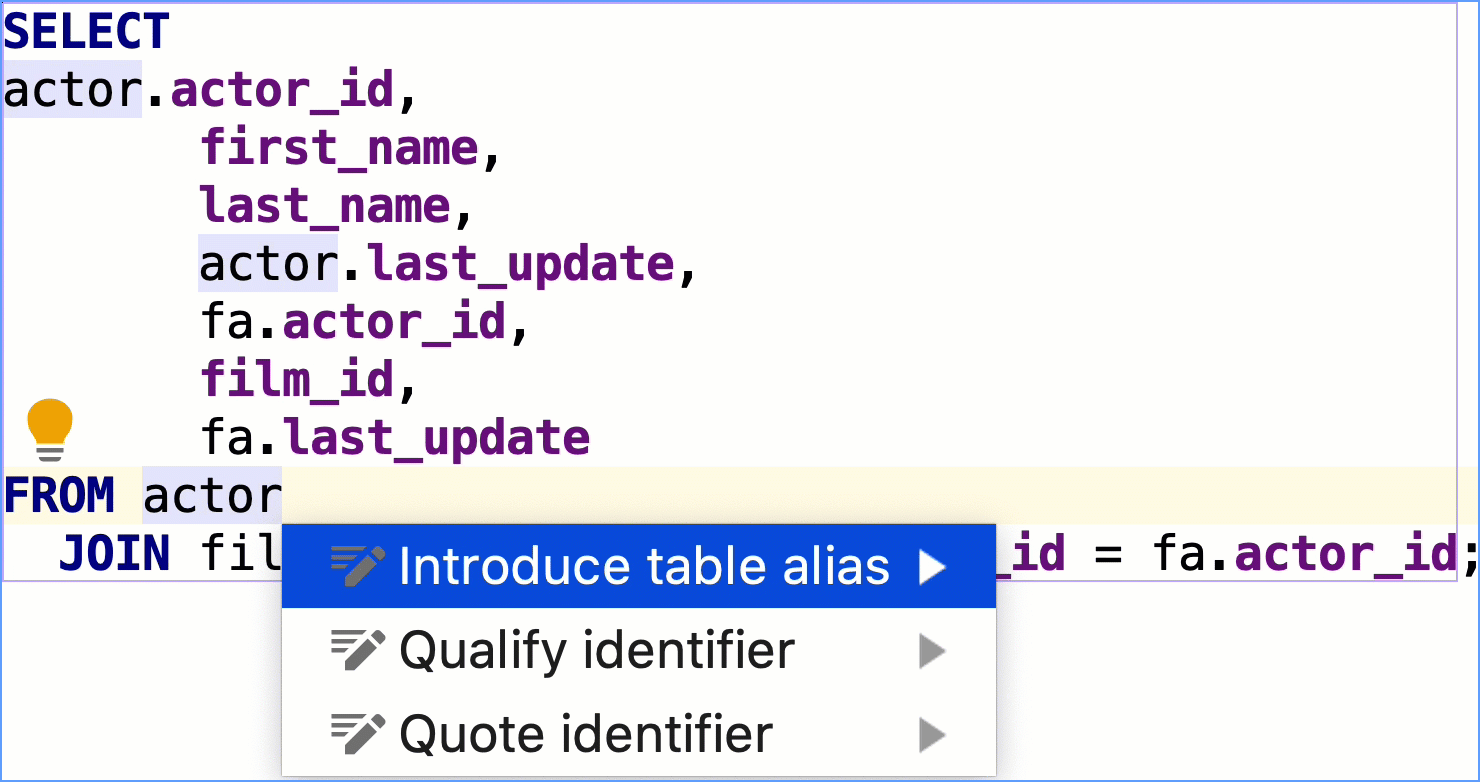Click actor.last_update in the select list
Viewport: 1480px width, 782px height.
(x=436, y=264)
